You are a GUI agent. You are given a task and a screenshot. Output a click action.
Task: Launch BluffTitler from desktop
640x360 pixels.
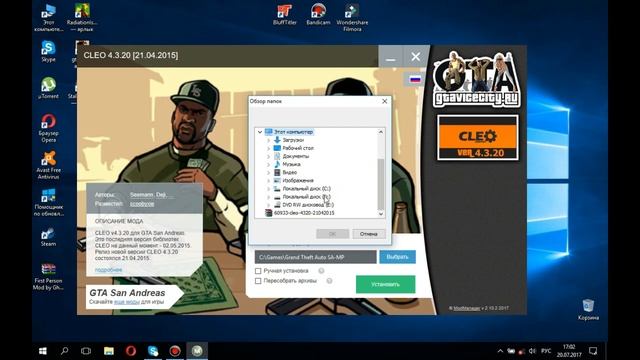pos(284,14)
